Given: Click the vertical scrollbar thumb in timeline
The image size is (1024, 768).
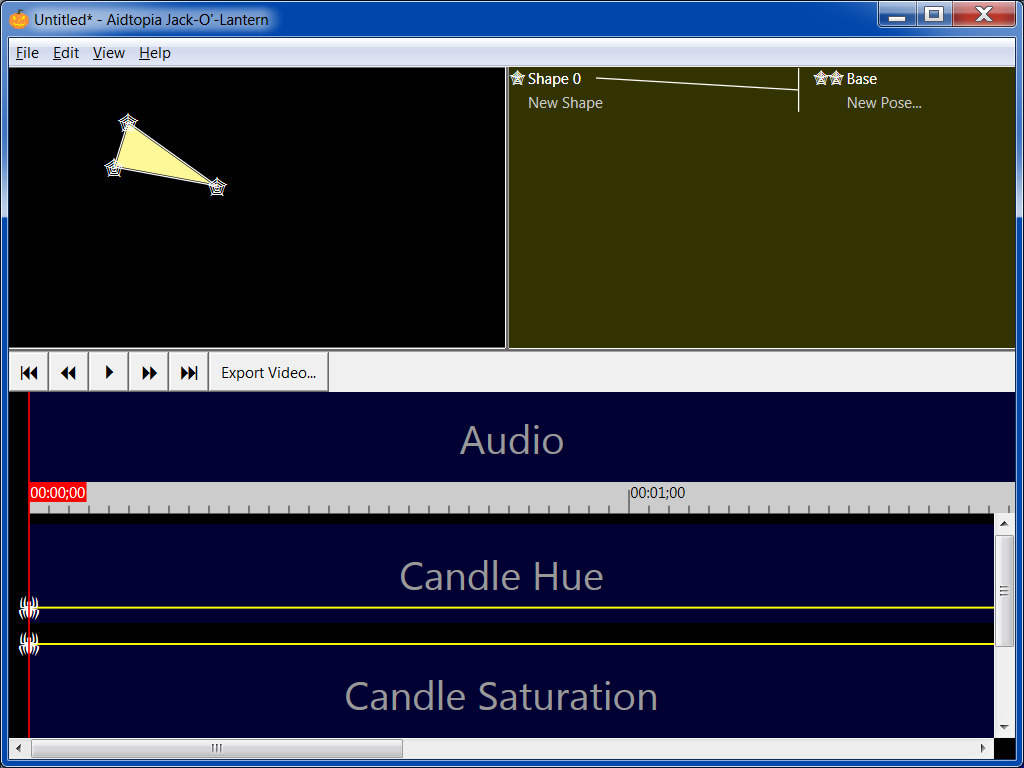Looking at the screenshot, I should pos(1004,590).
